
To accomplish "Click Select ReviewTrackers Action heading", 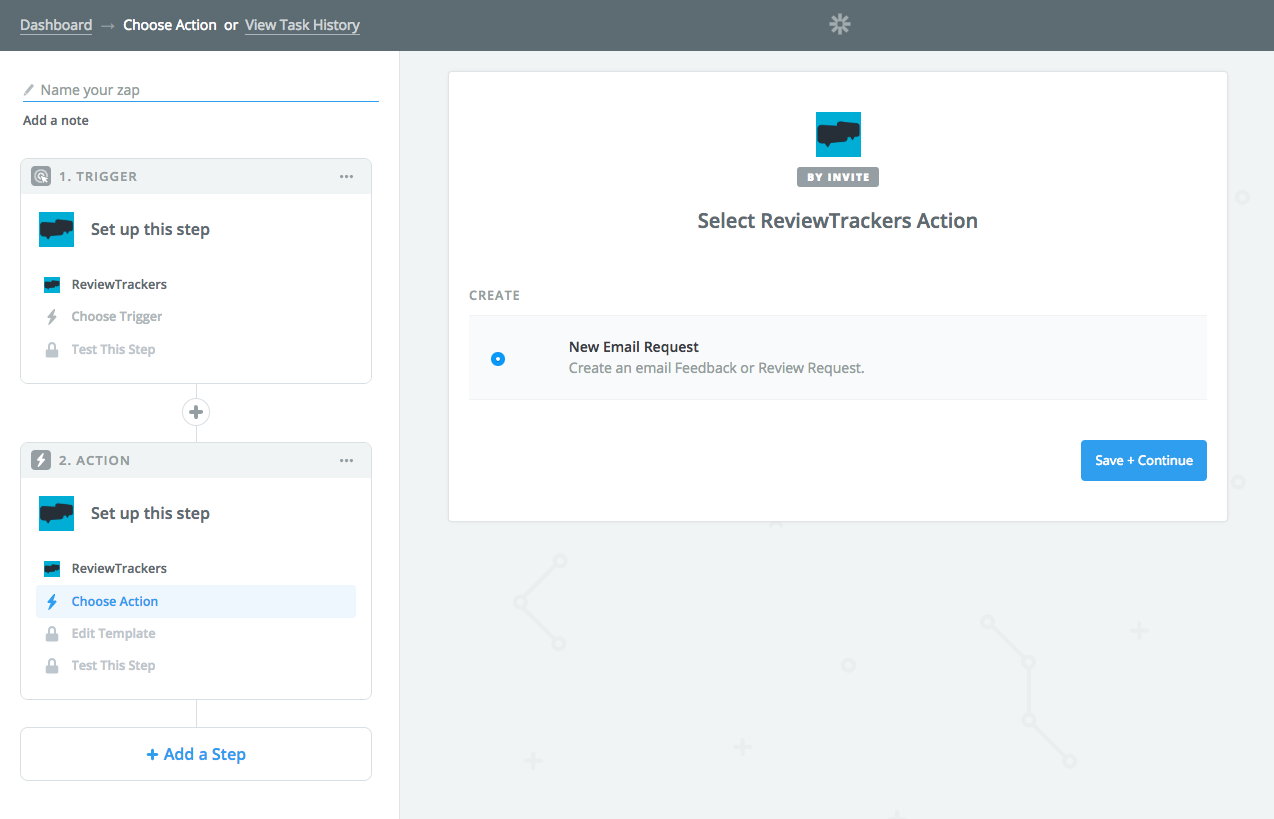I will pos(838,221).
